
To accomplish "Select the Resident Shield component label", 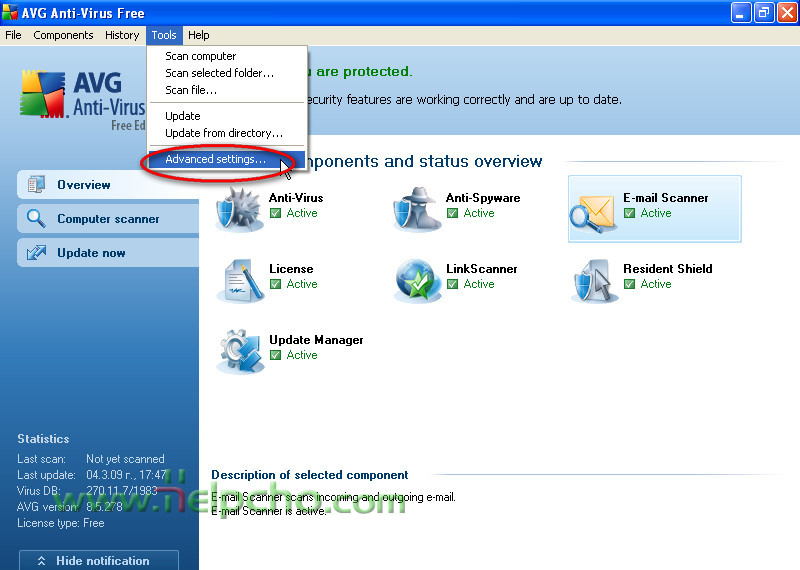I will [x=668, y=269].
